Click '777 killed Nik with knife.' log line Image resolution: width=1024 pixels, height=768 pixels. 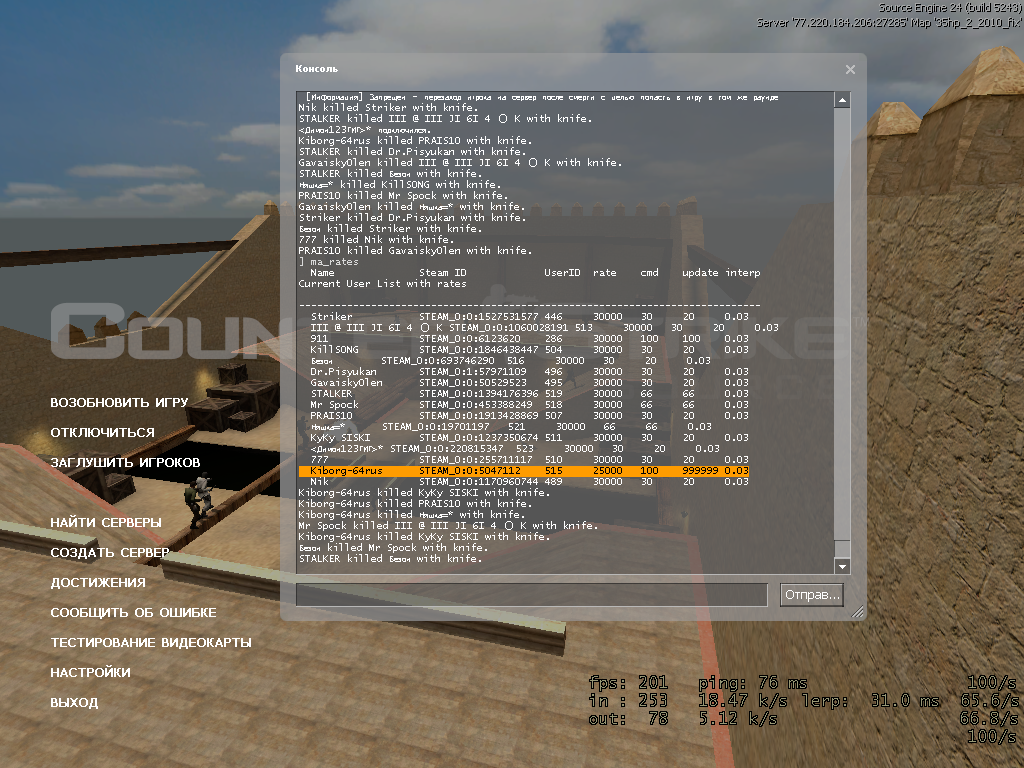(x=376, y=240)
